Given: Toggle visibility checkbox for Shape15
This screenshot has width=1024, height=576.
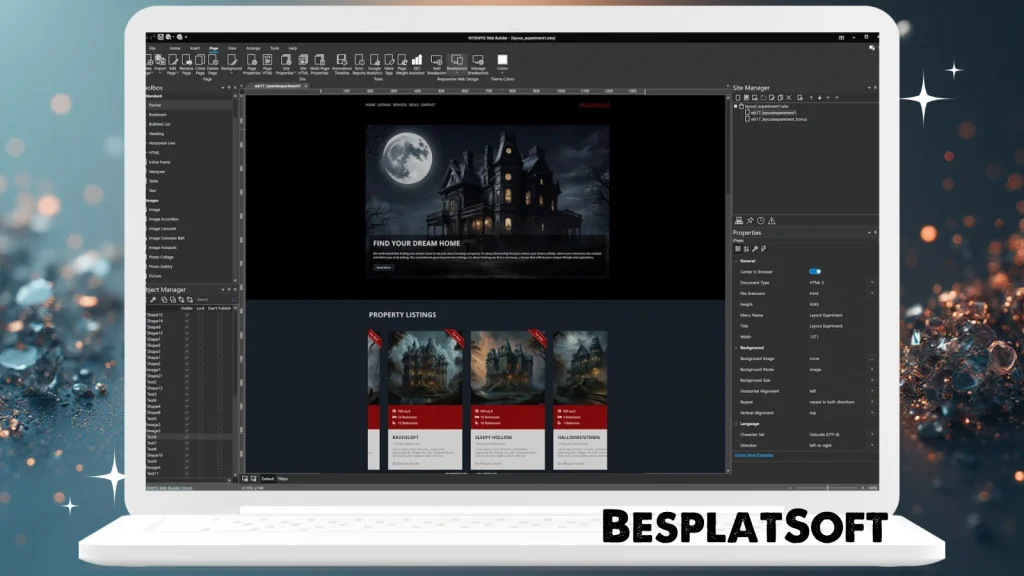Looking at the screenshot, I should (185, 314).
